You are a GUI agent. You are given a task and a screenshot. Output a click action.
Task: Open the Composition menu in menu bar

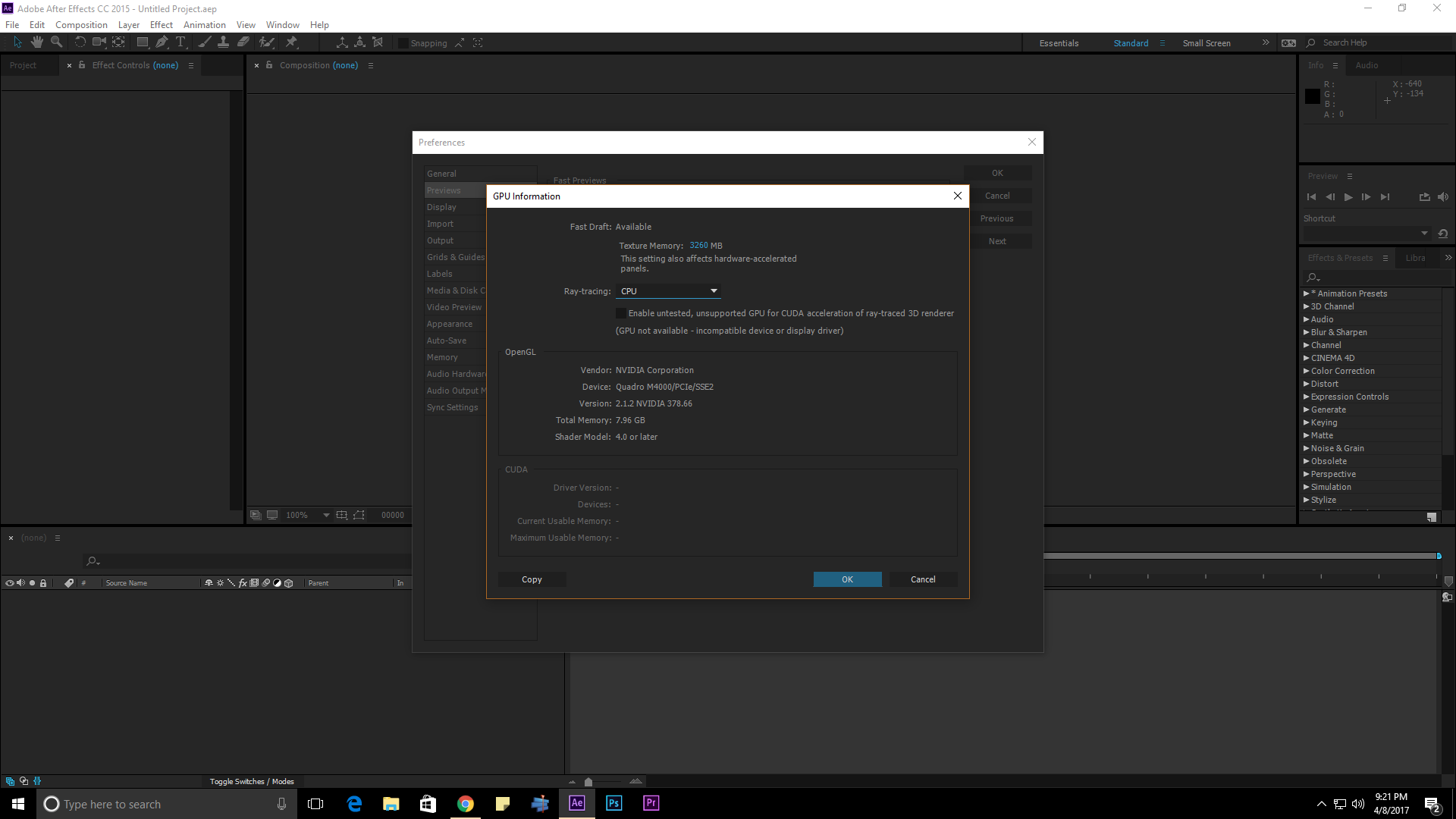tap(81, 25)
